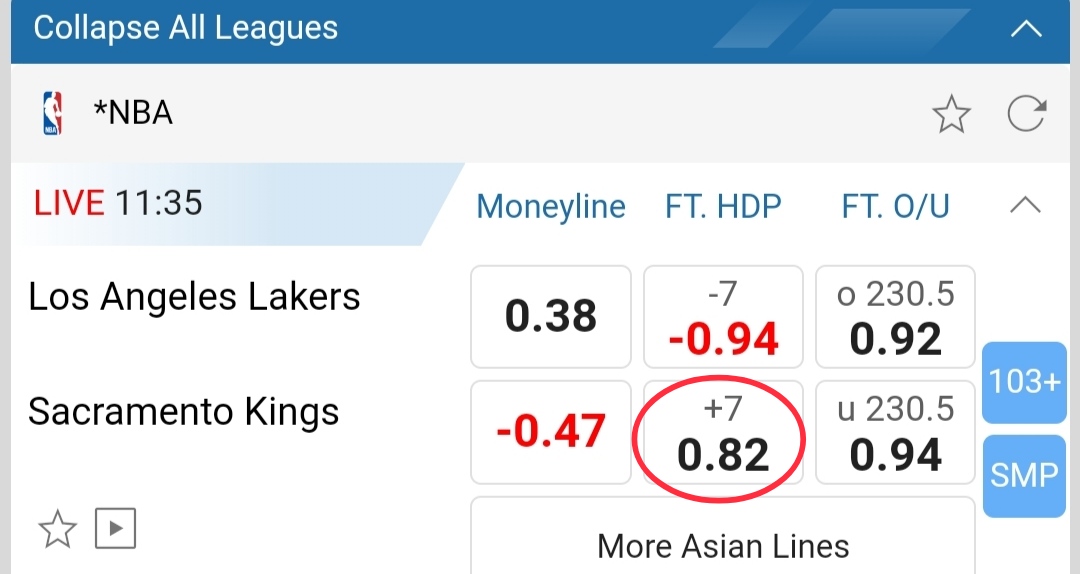Pick Lakers -7 handicap at -0.94
The width and height of the screenshot is (1080, 574).
(723, 316)
